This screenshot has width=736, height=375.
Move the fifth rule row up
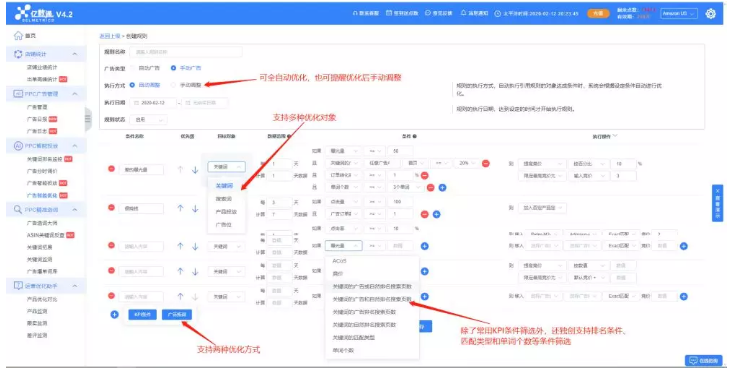[x=180, y=297]
